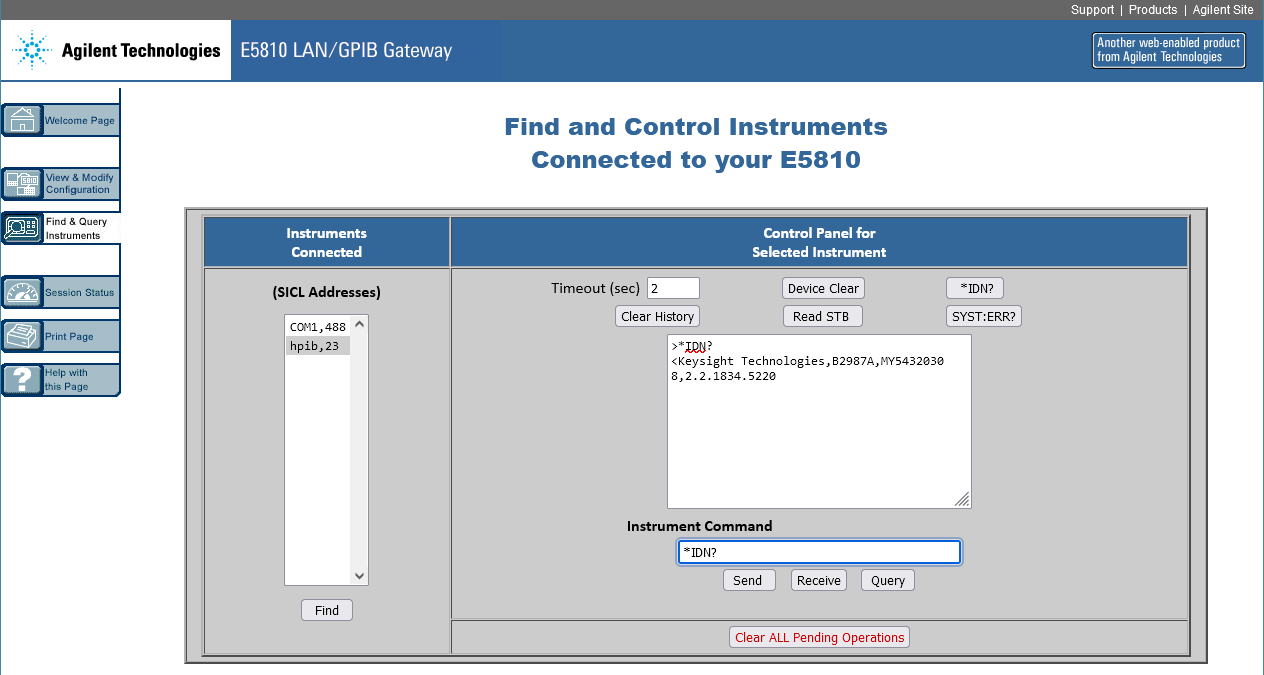Image resolution: width=1264 pixels, height=675 pixels.
Task: Click the Welcome Page house icon
Action: (21, 120)
